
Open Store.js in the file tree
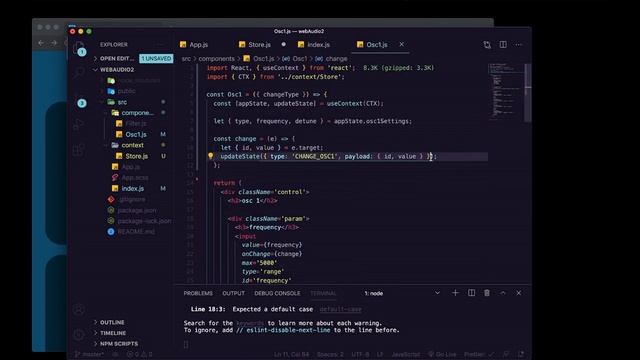pyautogui.click(x=136, y=156)
